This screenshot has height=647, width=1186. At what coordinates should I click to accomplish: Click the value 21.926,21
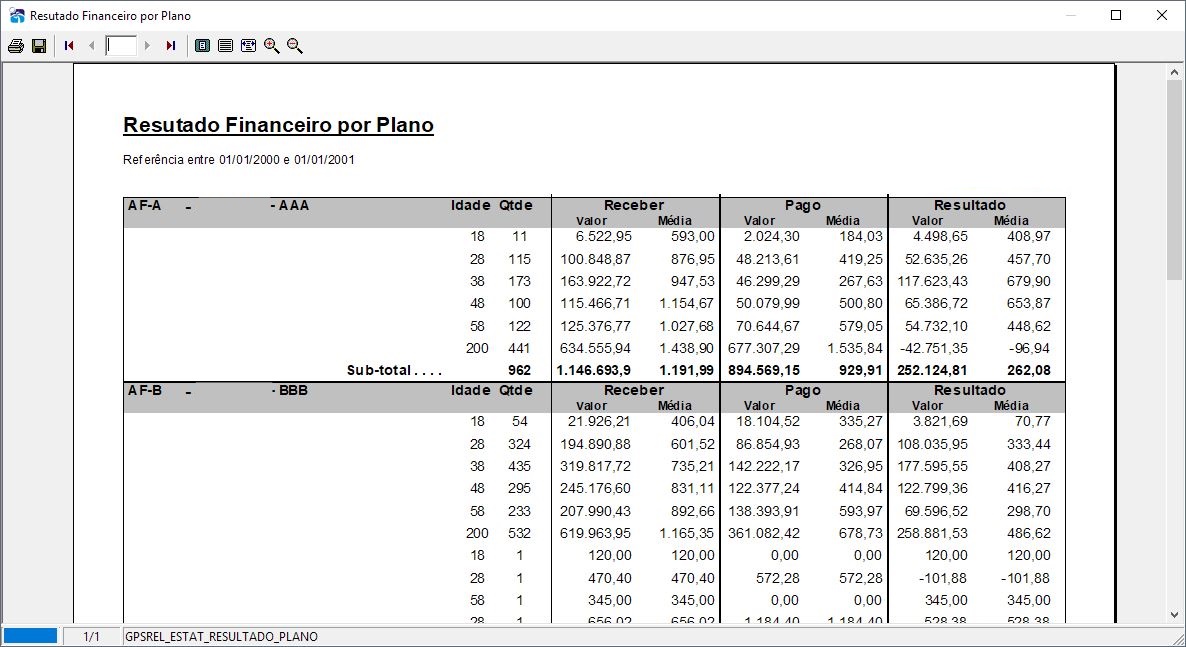click(x=599, y=421)
